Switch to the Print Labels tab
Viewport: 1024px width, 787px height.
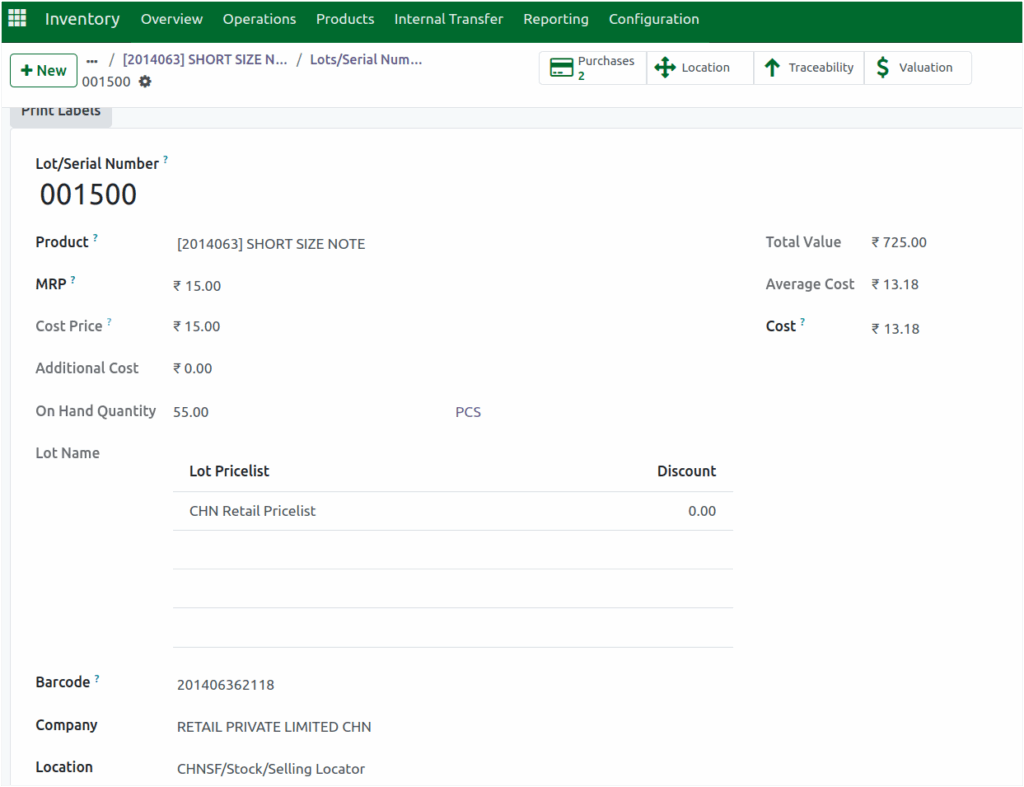coord(60,111)
